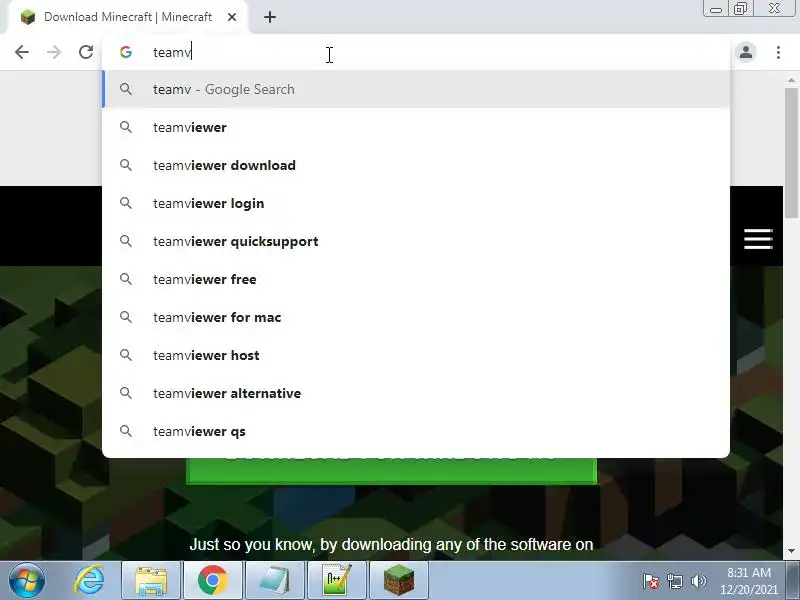The width and height of the screenshot is (800, 600).
Task: Select 'teamviewer login' suggestion
Action: point(416,203)
